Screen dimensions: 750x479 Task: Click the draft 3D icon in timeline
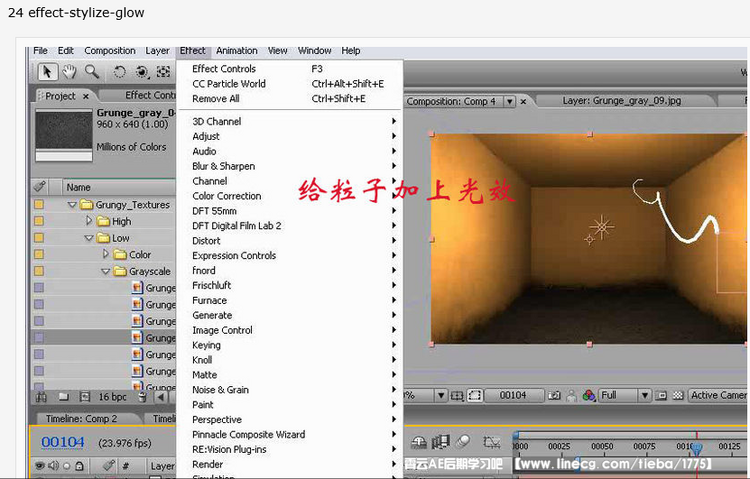coord(440,442)
